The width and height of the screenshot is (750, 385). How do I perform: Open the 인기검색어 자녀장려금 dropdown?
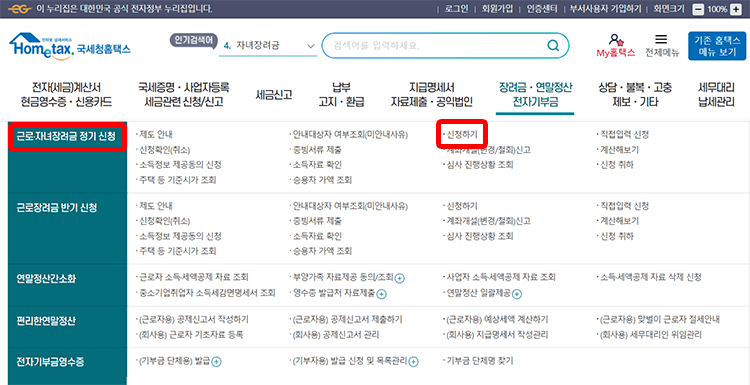pos(268,46)
